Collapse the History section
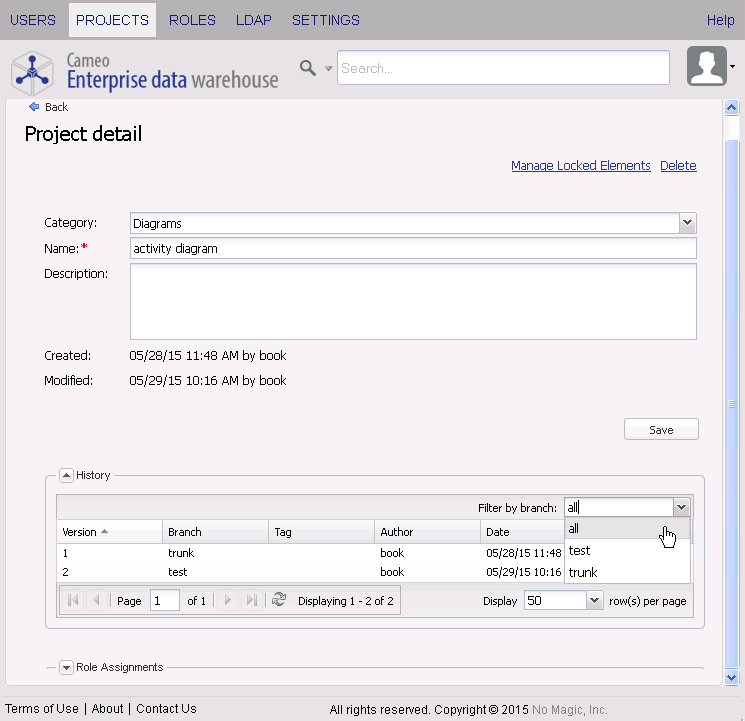This screenshot has height=721, width=745. pos(66,476)
